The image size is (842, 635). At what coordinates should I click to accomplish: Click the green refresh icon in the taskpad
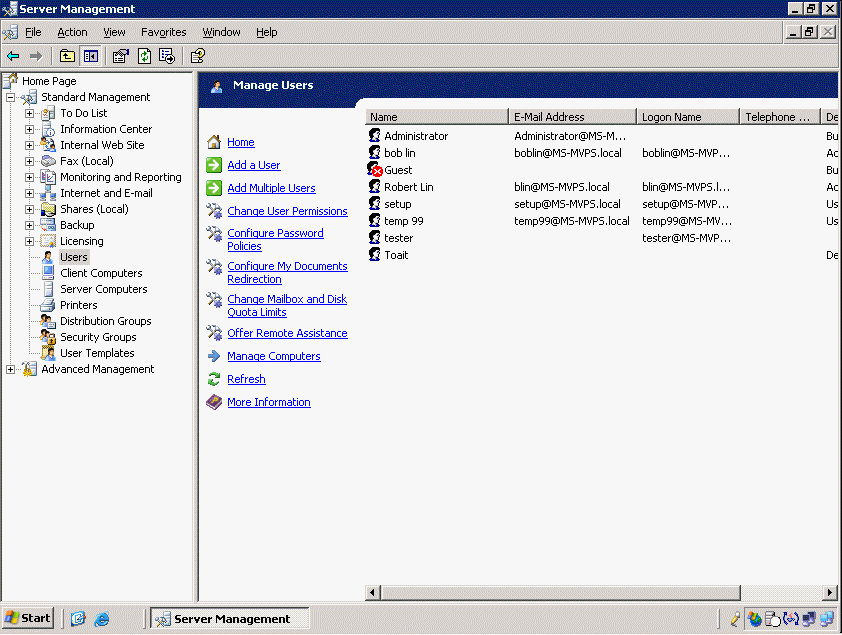click(x=214, y=379)
